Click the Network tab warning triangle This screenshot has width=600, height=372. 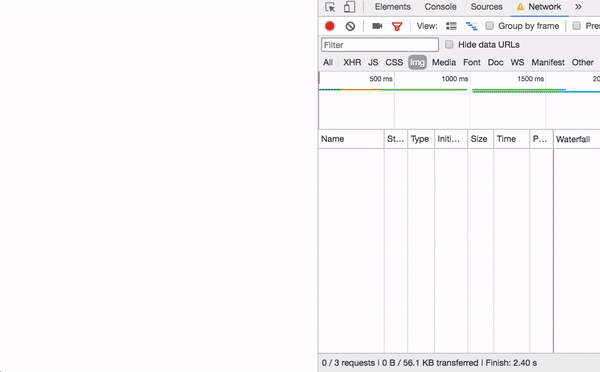pyautogui.click(x=520, y=7)
